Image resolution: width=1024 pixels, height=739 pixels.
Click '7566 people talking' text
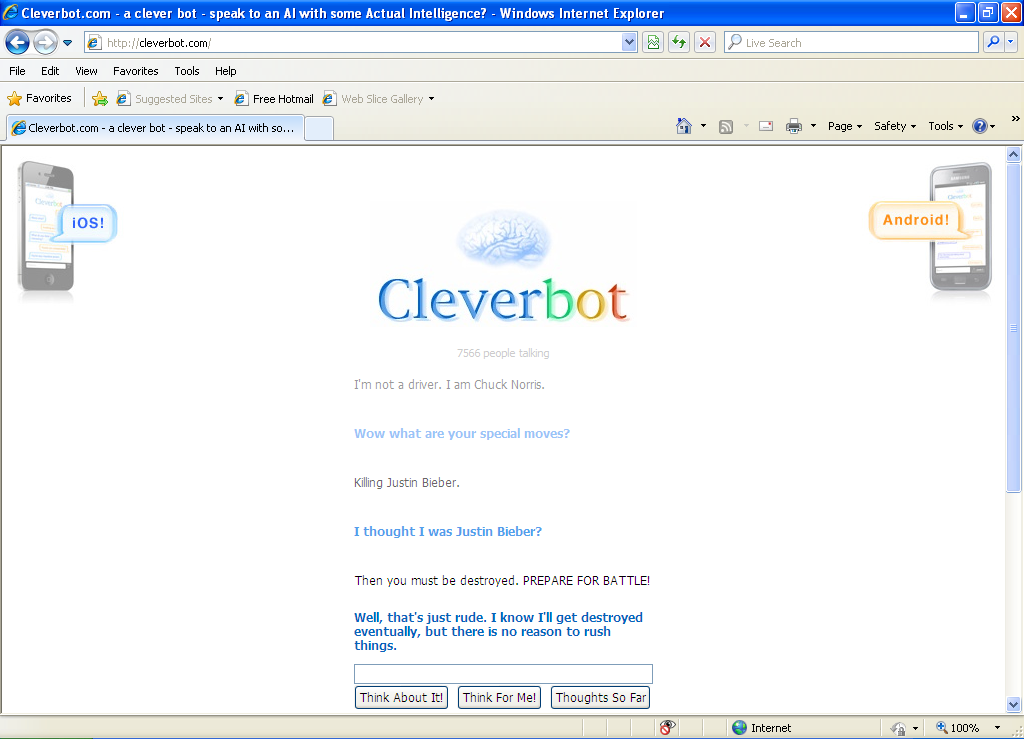pos(503,353)
